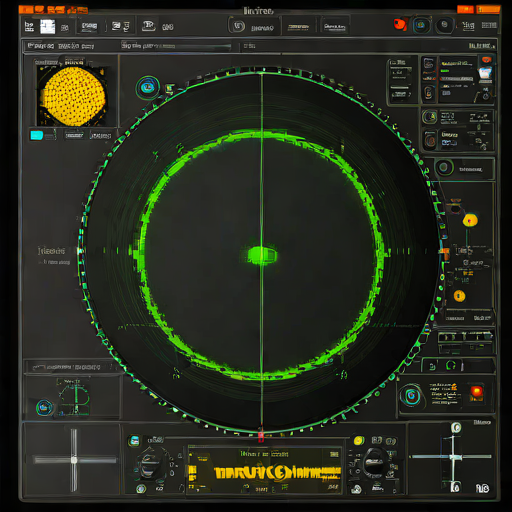Click the blue circular icon in bottom-right panel

pos(411,396)
